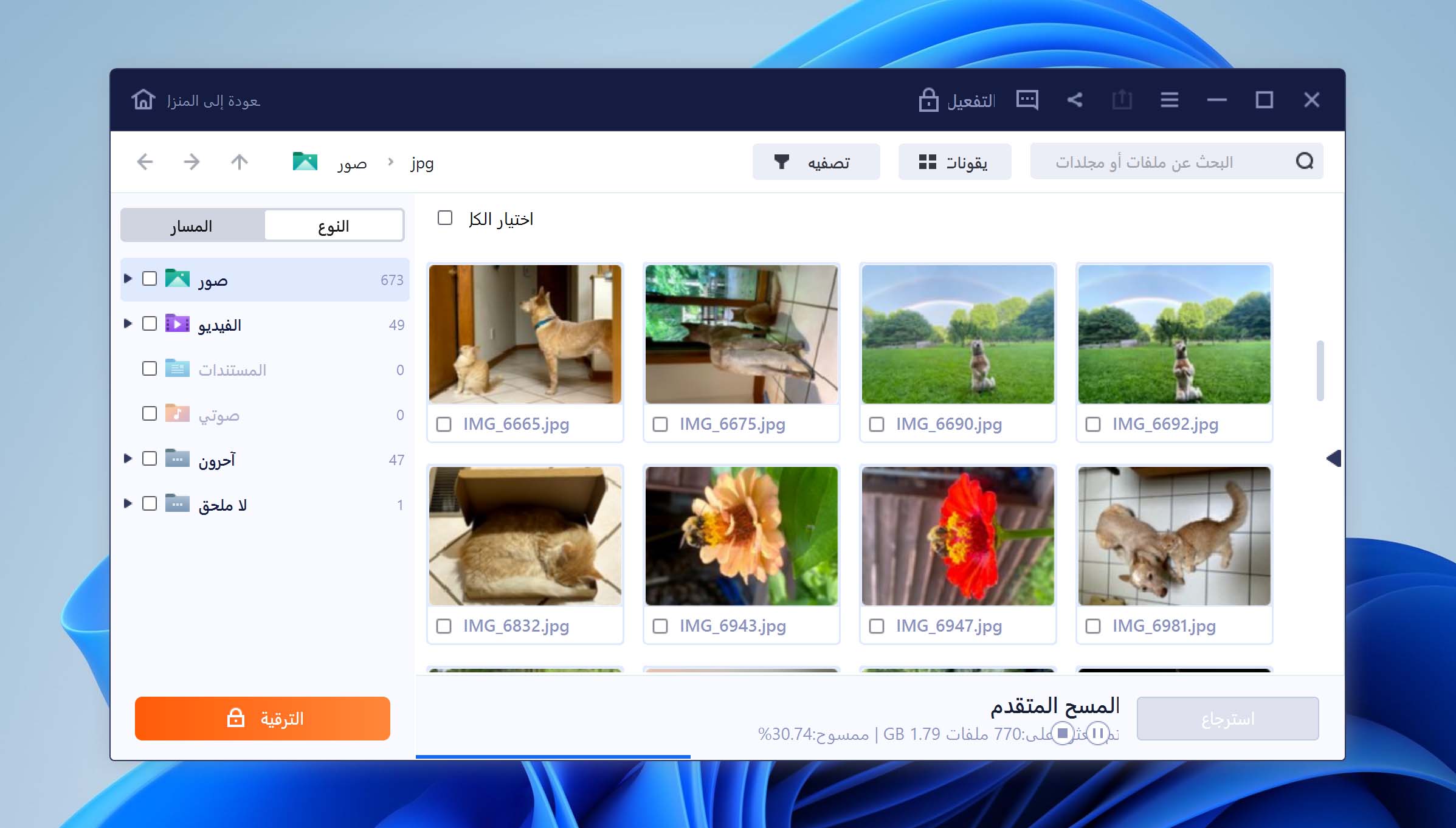1456x828 pixels.
Task: Click the share icon in title bar
Action: pos(1075,100)
